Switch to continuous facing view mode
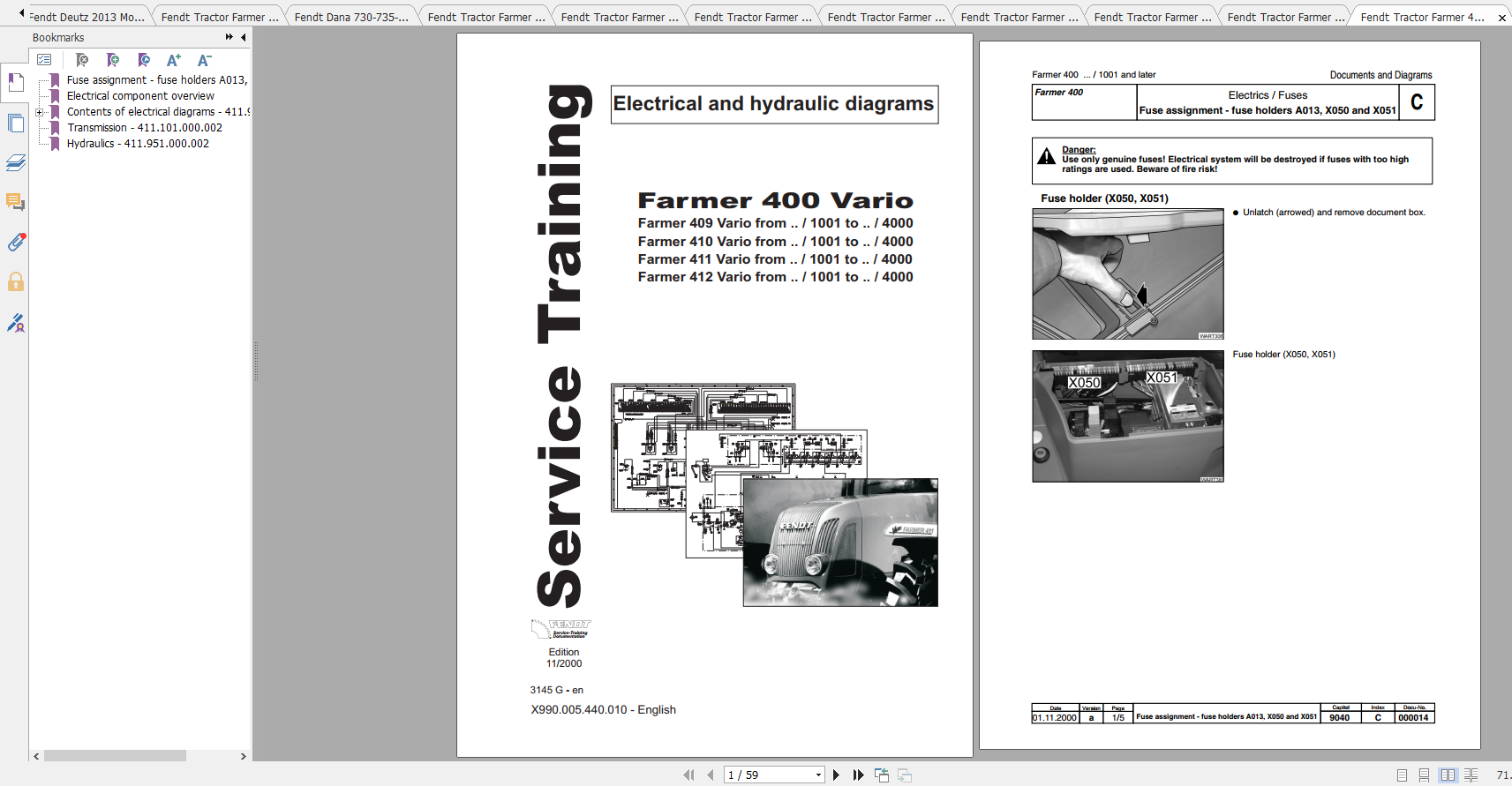The height and width of the screenshot is (786, 1512). tap(1471, 775)
